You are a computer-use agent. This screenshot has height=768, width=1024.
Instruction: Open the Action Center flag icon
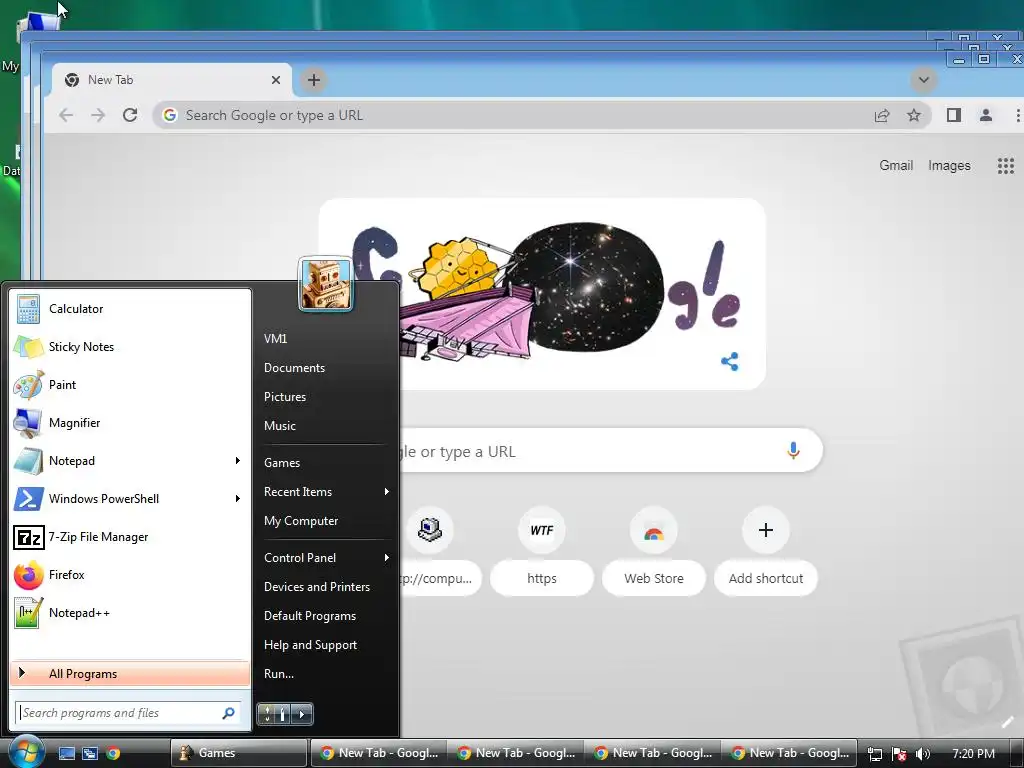point(899,754)
